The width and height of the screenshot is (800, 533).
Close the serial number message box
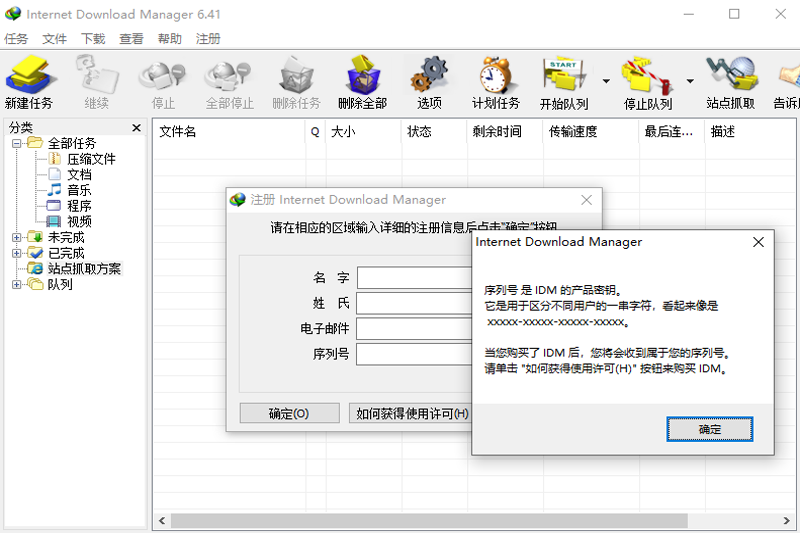click(758, 242)
